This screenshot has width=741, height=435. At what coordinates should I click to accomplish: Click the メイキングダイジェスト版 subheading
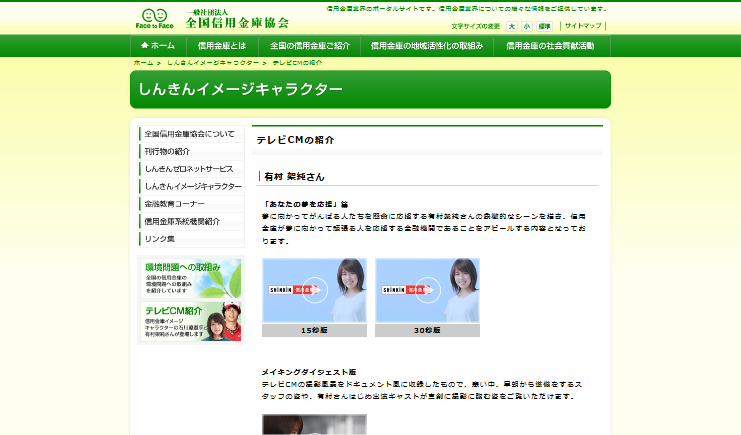(309, 372)
